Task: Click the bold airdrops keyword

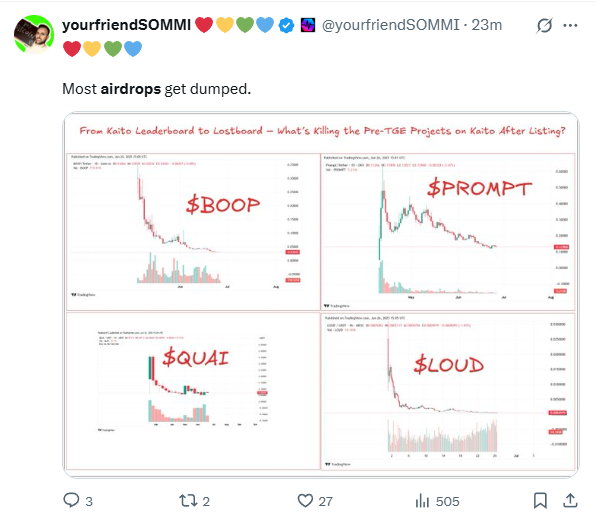Action: tap(131, 89)
